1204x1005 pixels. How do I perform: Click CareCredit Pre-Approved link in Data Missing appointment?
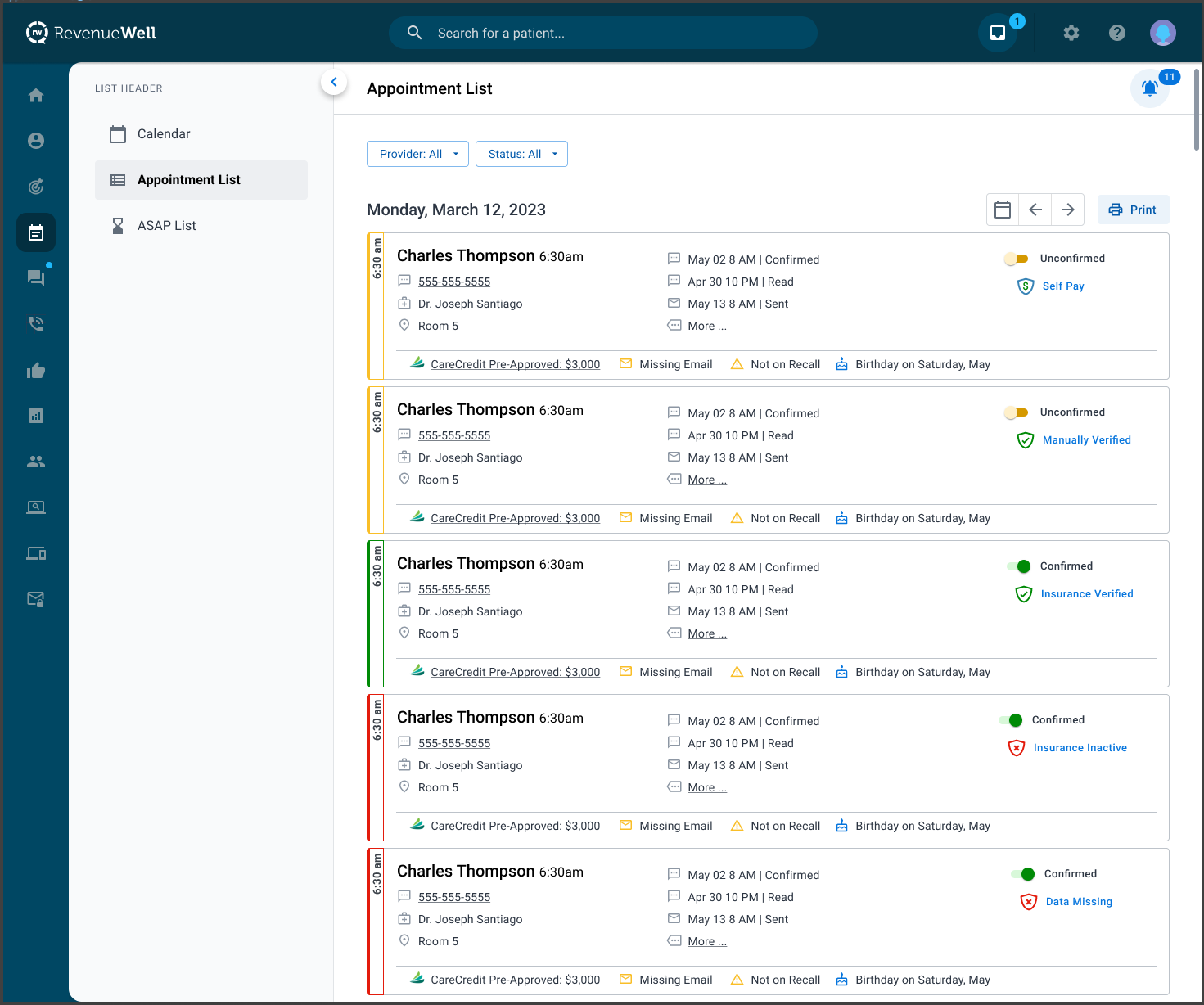[516, 980]
